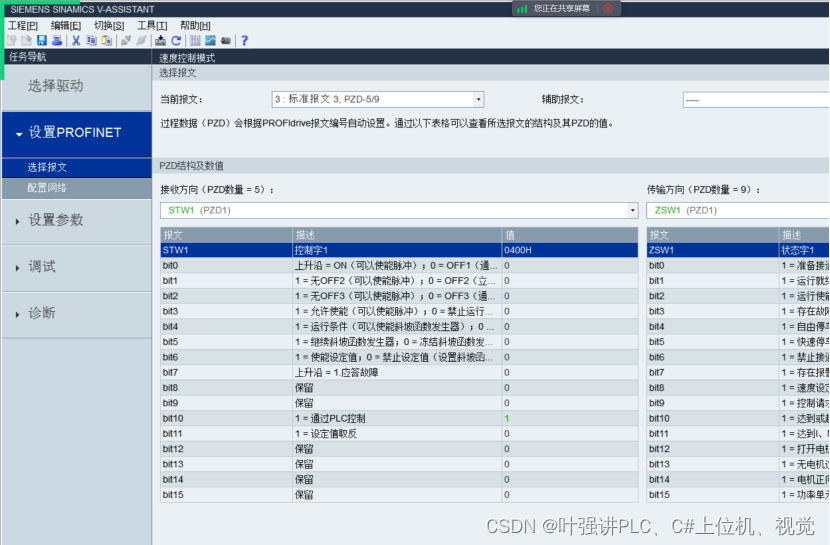Click the save parameters to drive icon
Viewport: 830px width, 545px height.
[x=160, y=41]
